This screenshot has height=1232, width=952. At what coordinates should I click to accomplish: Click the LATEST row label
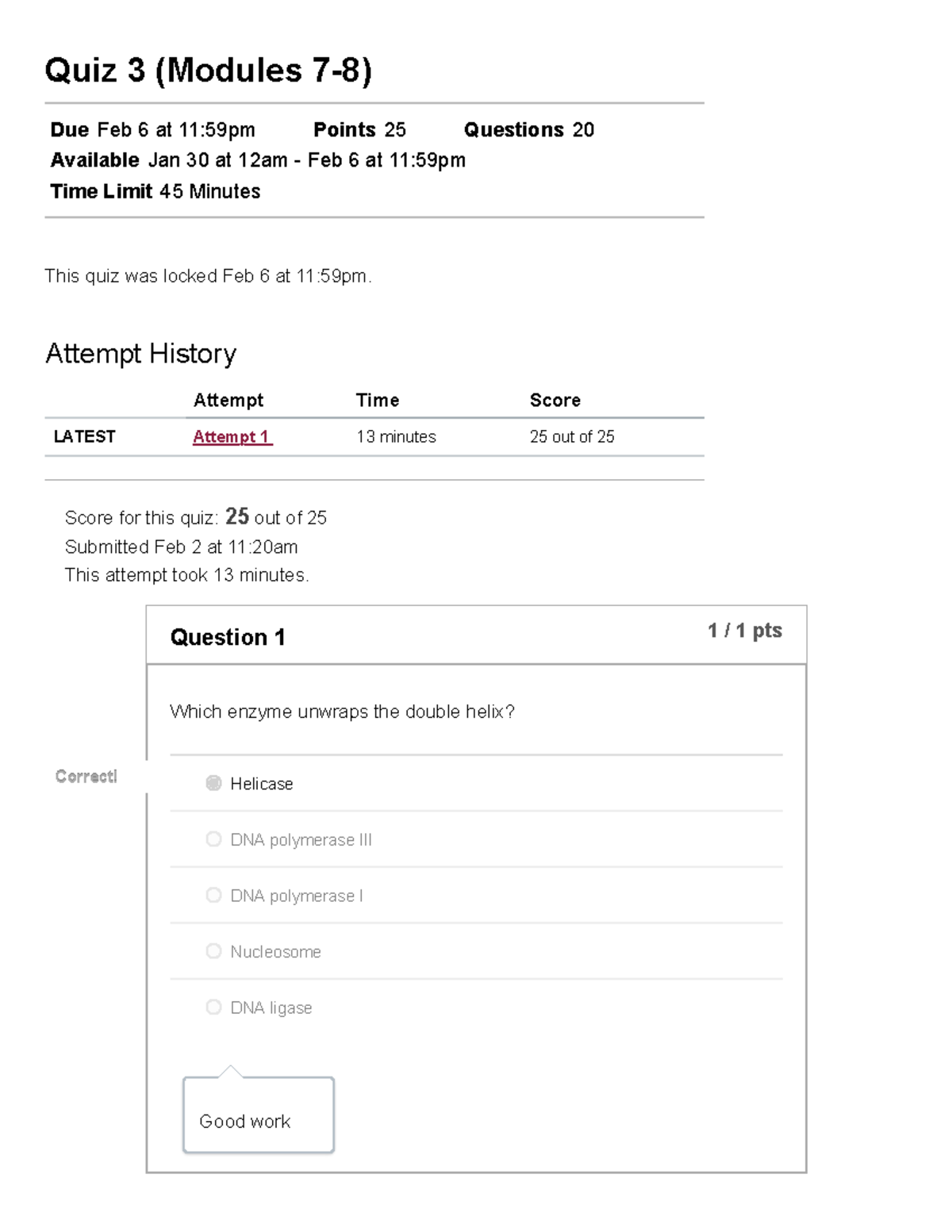[84, 437]
